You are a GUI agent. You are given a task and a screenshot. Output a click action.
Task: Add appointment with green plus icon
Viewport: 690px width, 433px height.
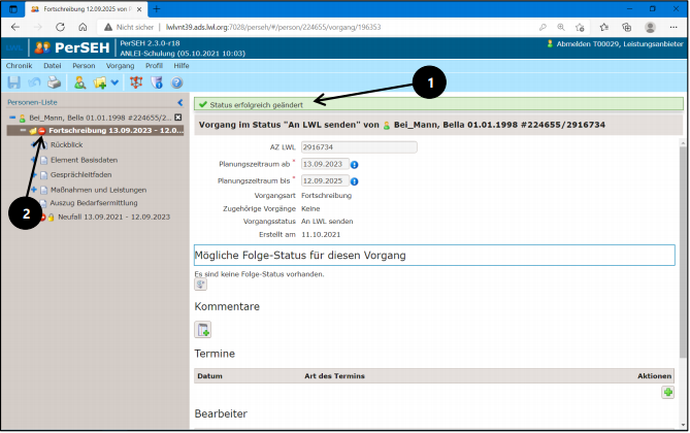(x=667, y=393)
